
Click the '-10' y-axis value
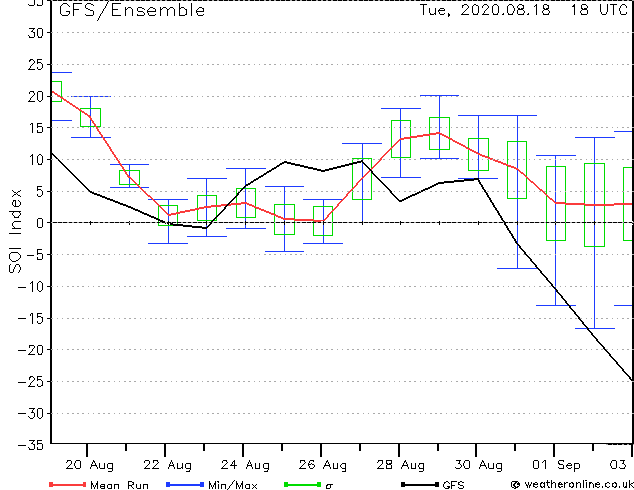click(31, 287)
